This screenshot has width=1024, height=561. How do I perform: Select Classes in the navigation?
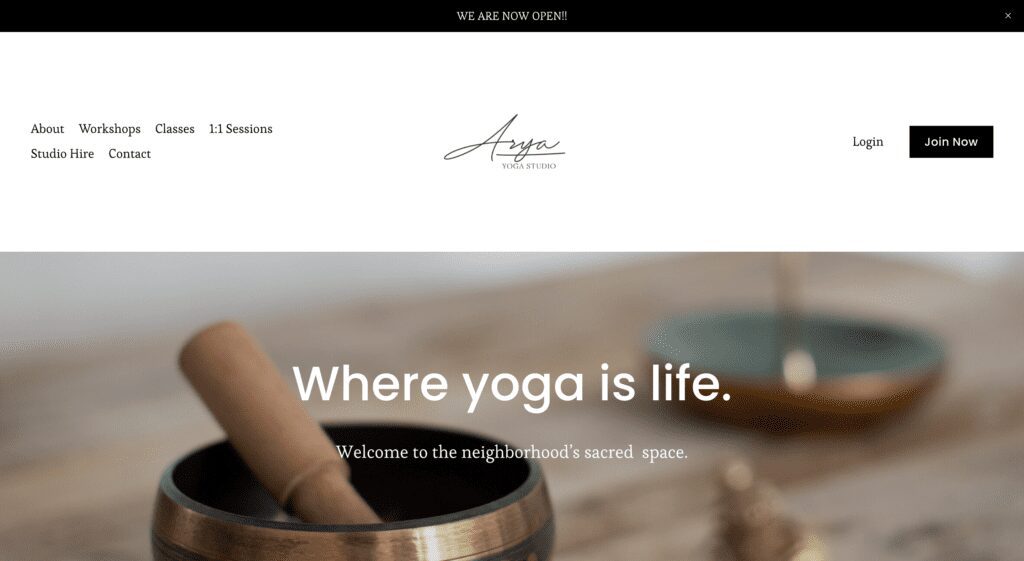[x=174, y=129]
